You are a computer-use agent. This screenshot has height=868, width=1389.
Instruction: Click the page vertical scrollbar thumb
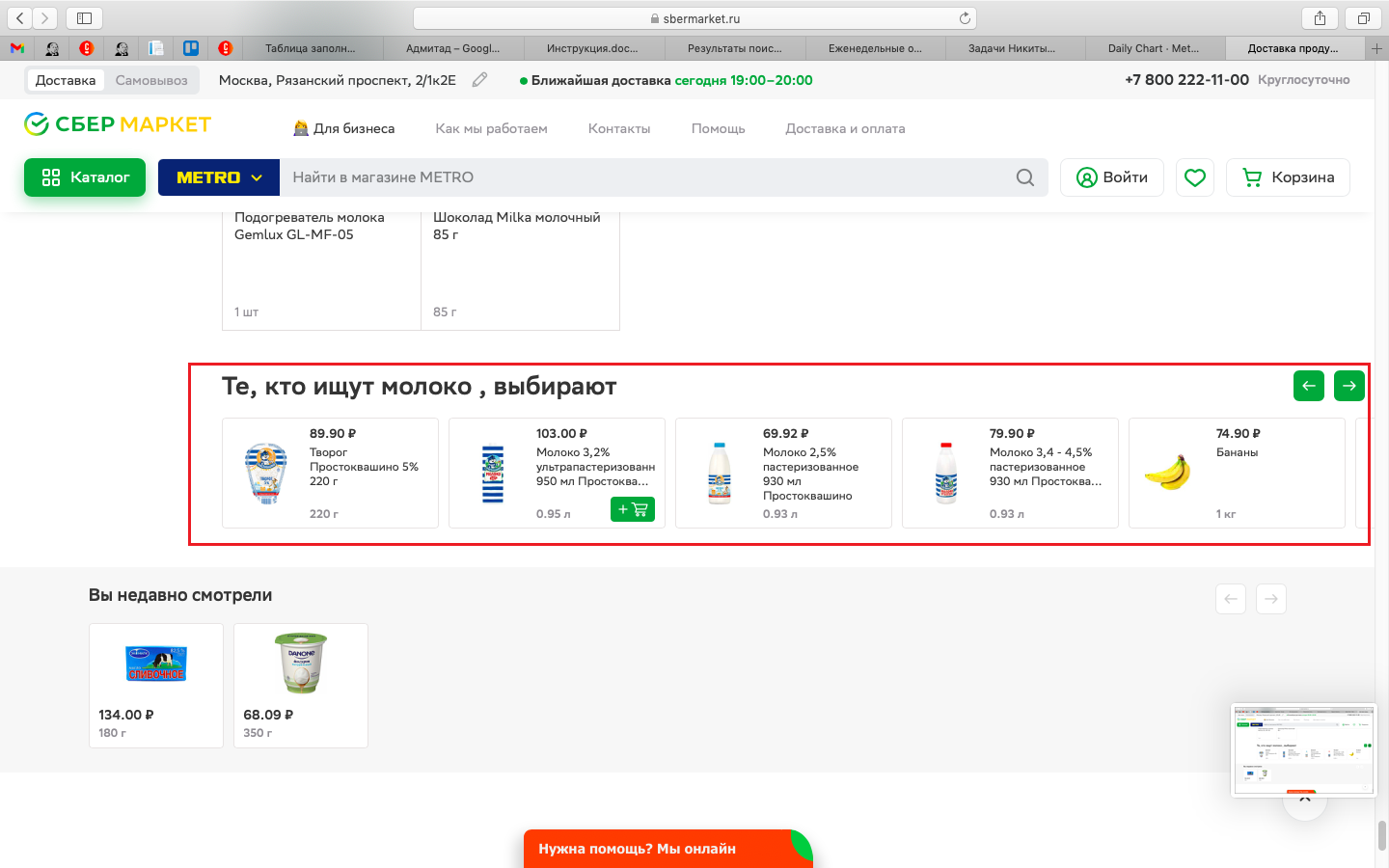[x=1382, y=835]
